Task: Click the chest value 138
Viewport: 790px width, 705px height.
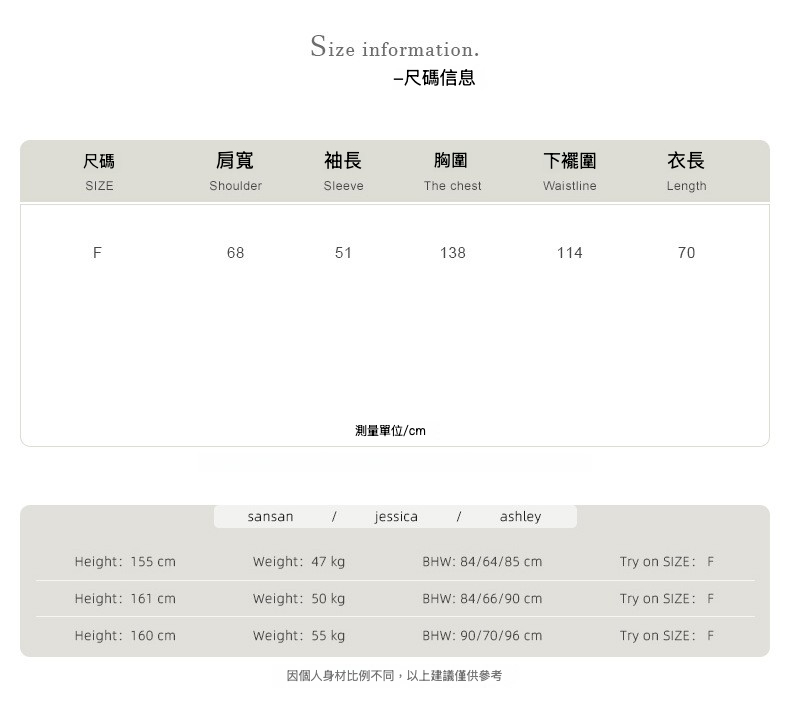Action: [452, 252]
